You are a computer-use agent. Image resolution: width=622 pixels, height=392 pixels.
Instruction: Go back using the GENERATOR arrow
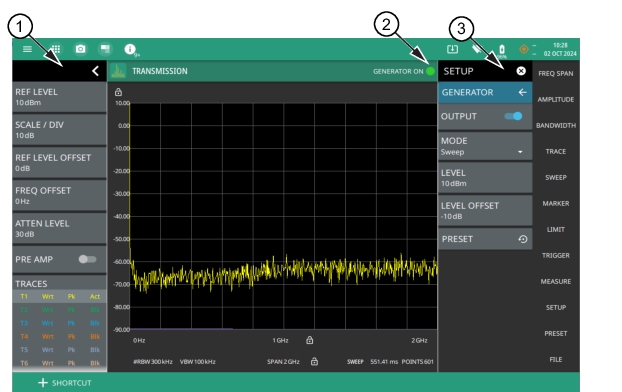pyautogui.click(x=522, y=92)
